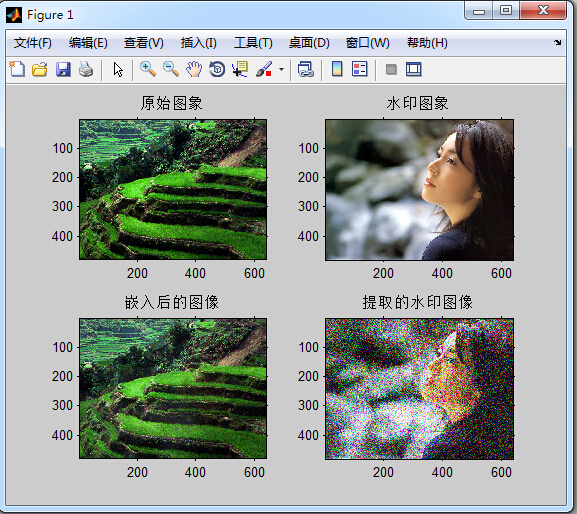
Task: Enable the Data Cursor tool
Action: tap(240, 69)
